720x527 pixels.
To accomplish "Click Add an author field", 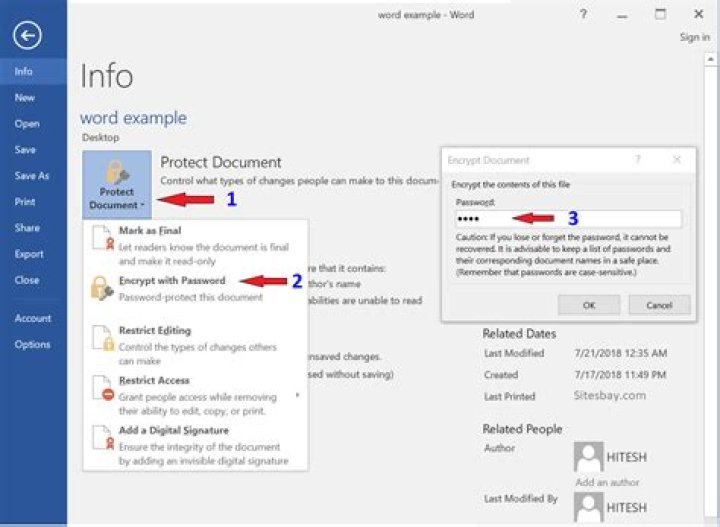I will [607, 482].
